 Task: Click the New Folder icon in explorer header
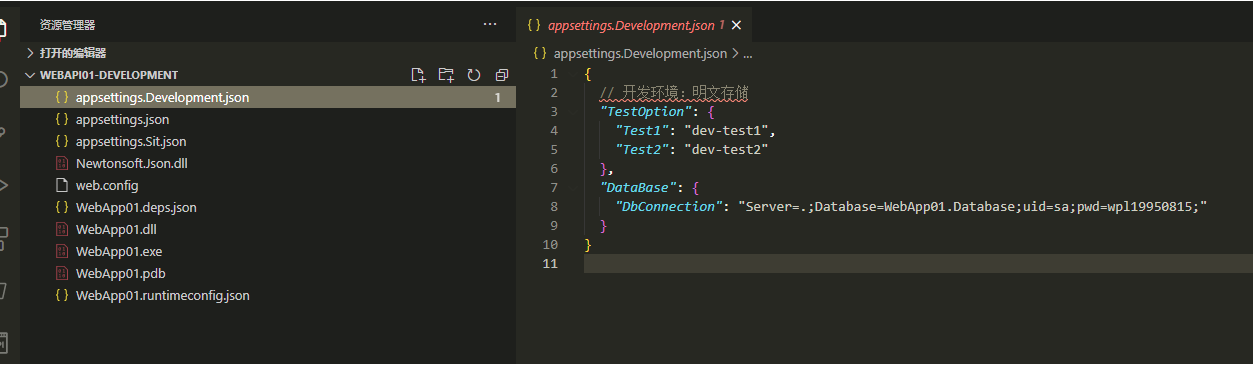click(446, 75)
